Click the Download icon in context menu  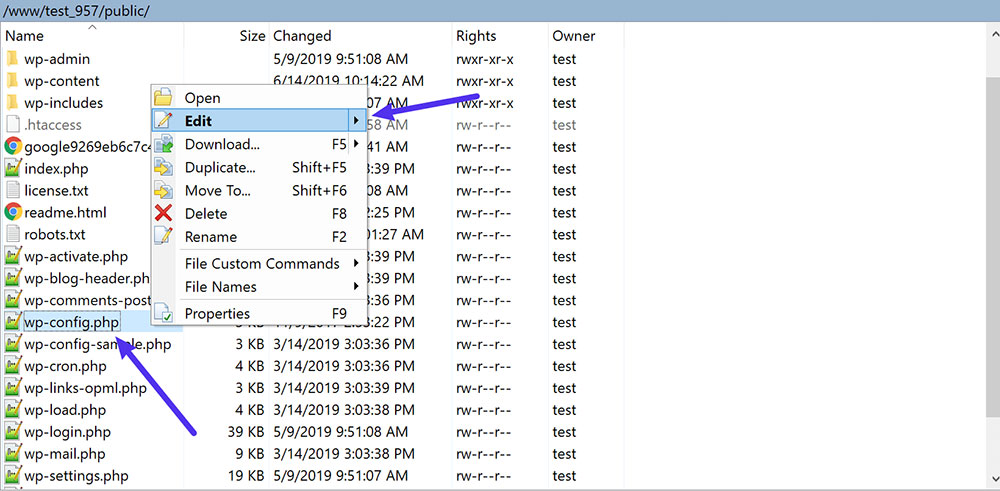tap(164, 144)
